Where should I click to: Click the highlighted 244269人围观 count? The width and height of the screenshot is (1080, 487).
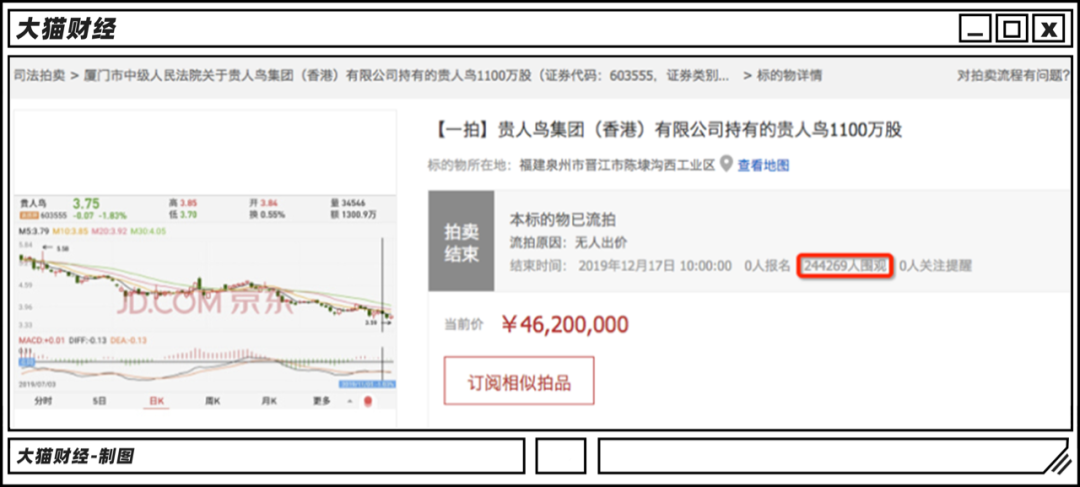click(843, 266)
